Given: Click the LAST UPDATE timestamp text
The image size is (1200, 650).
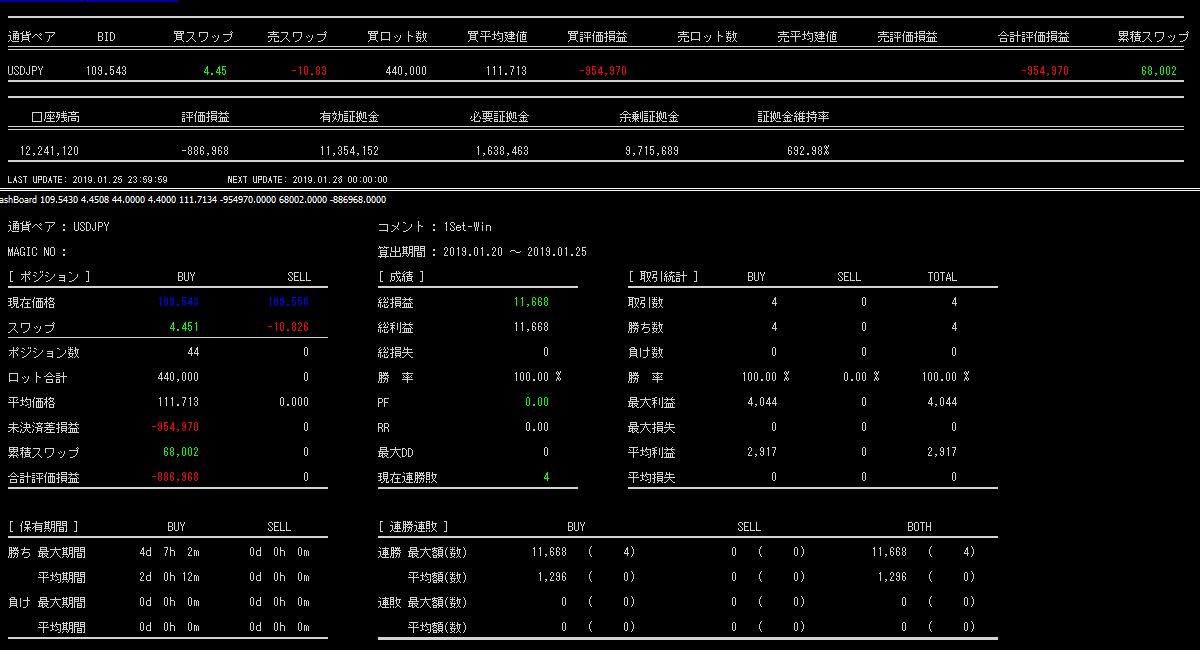Looking at the screenshot, I should tap(87, 180).
